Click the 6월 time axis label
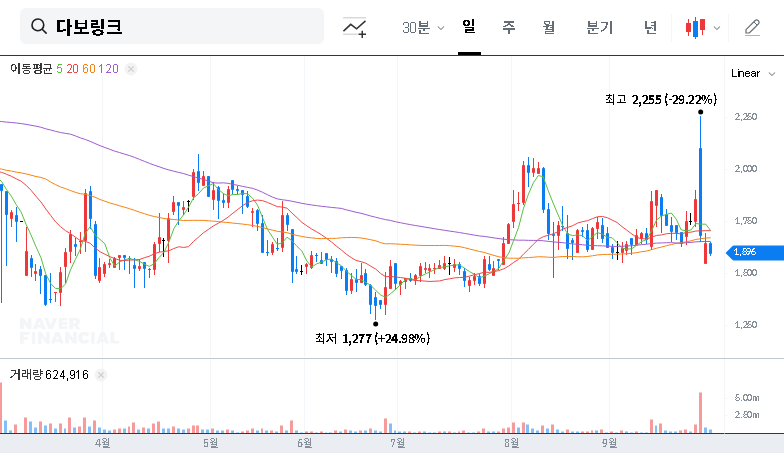 (x=304, y=443)
